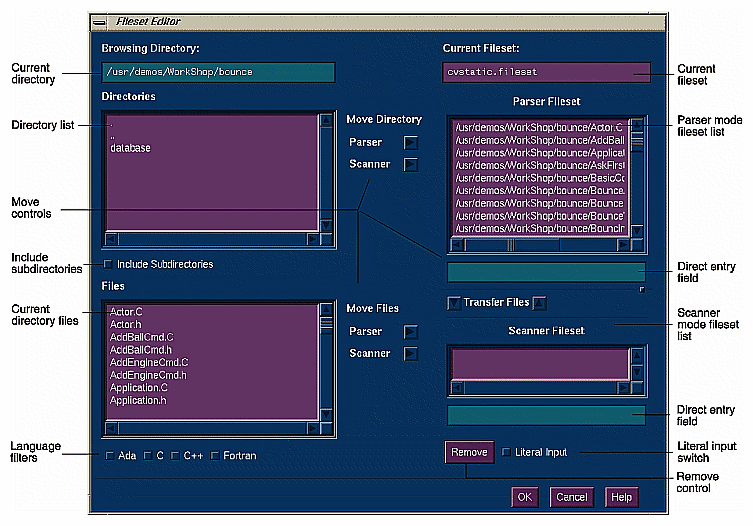Click Files list scroll down arrow
The image size is (753, 526).
(326, 415)
